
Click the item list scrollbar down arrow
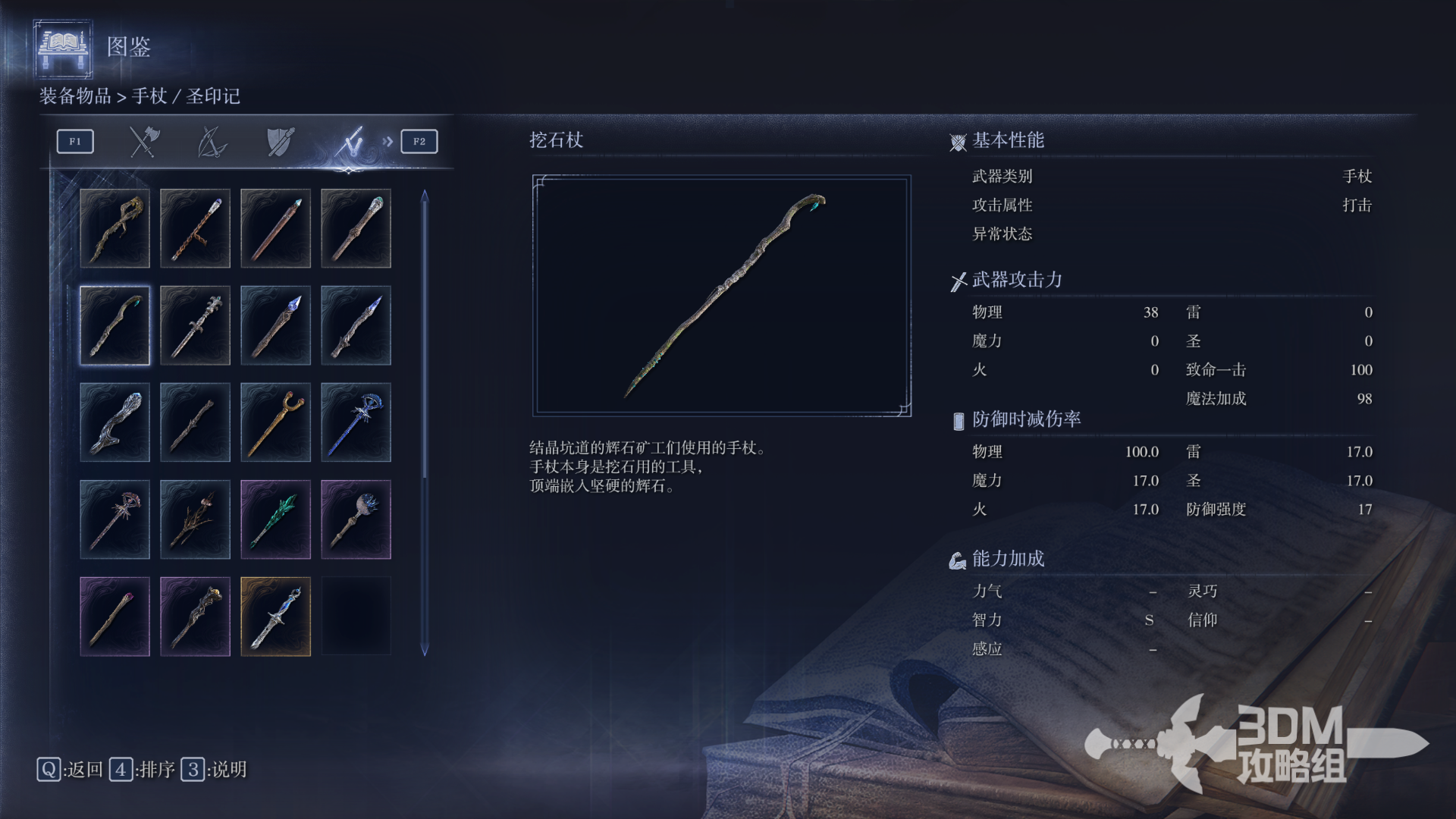point(425,650)
